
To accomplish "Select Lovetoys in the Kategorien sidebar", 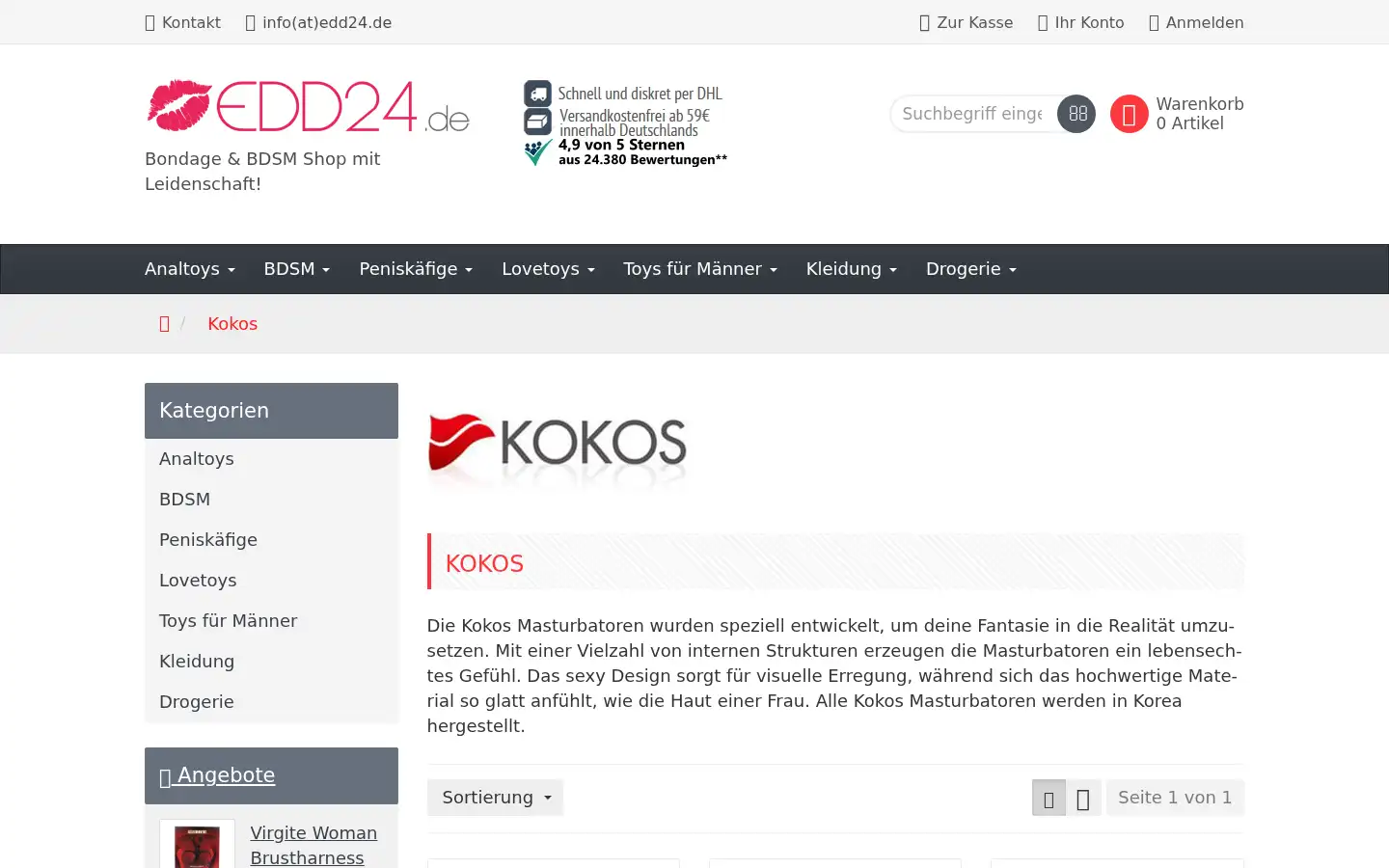I will (x=271, y=581).
